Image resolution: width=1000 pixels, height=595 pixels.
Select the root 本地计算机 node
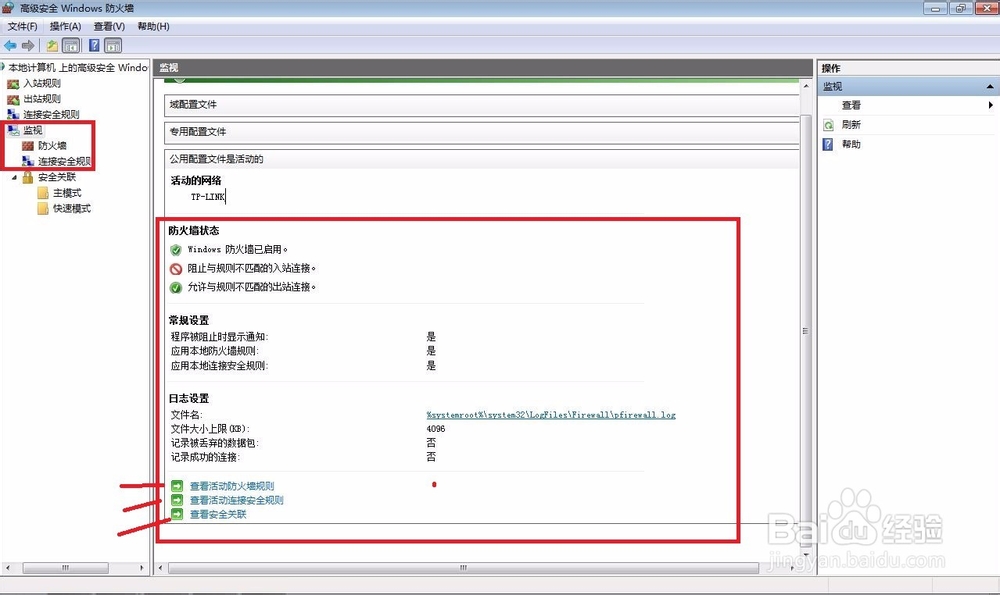[78, 68]
